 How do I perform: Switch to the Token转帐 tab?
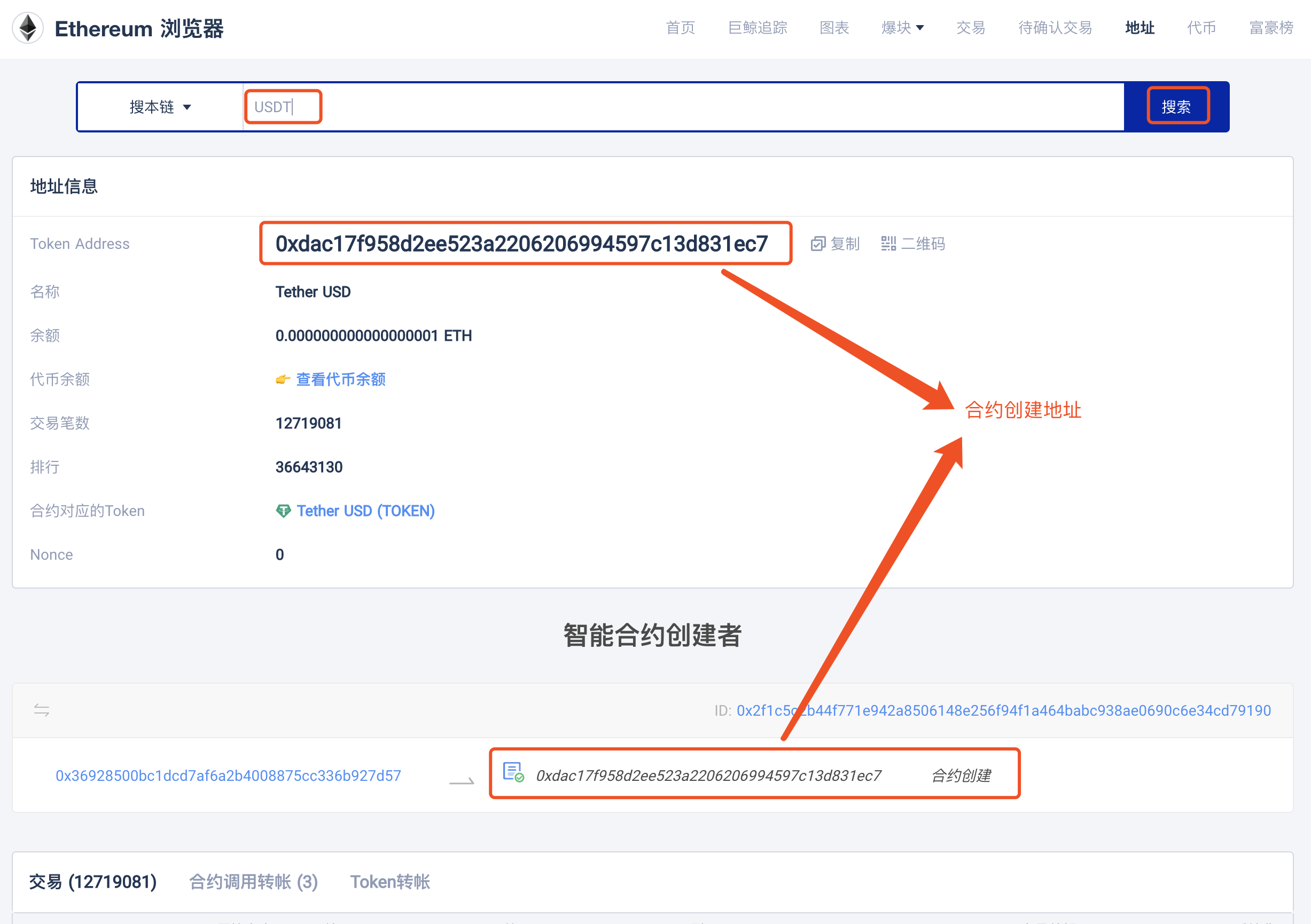[390, 882]
